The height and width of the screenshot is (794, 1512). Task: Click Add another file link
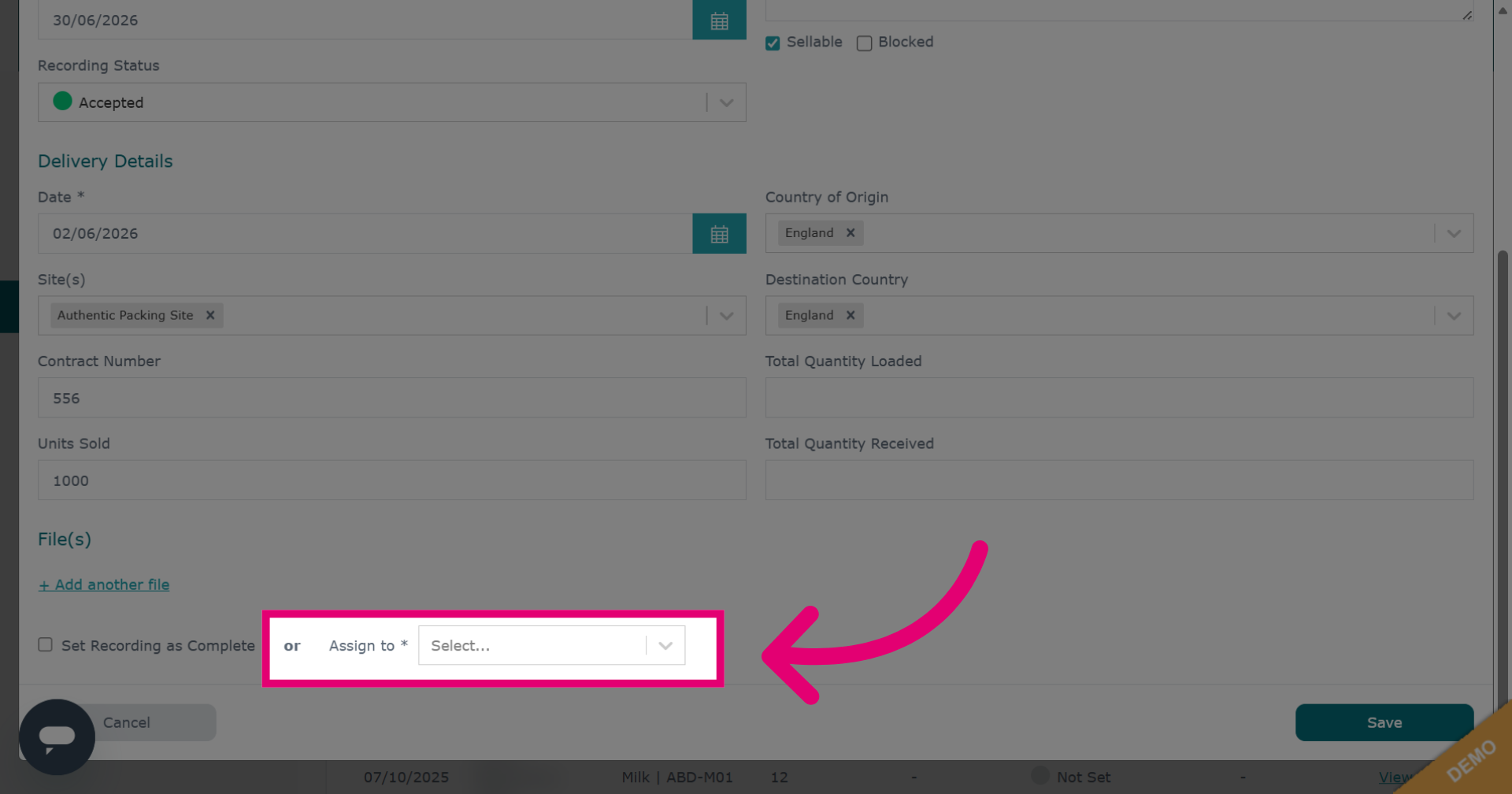pyautogui.click(x=104, y=585)
